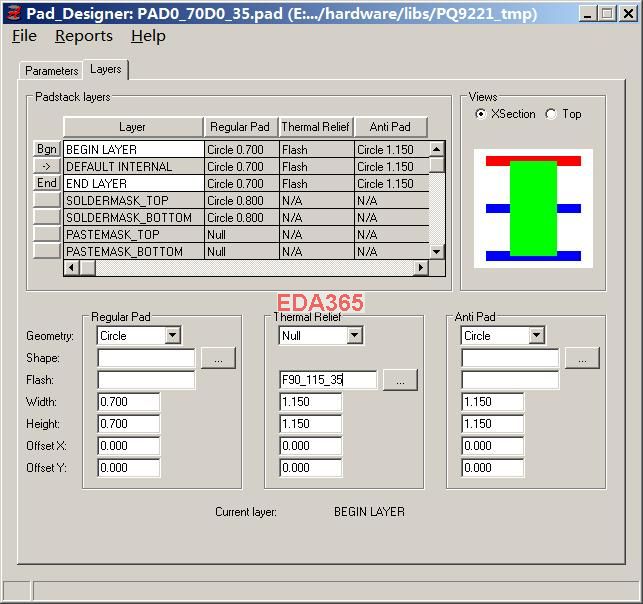Click the Anti Pad Offset X field
Viewport: 643px width, 604px height.
pos(493,446)
